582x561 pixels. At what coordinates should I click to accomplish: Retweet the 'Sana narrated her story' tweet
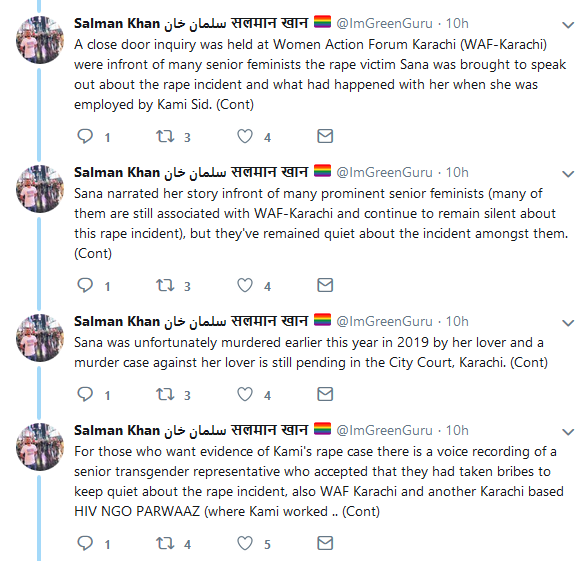(x=165, y=285)
